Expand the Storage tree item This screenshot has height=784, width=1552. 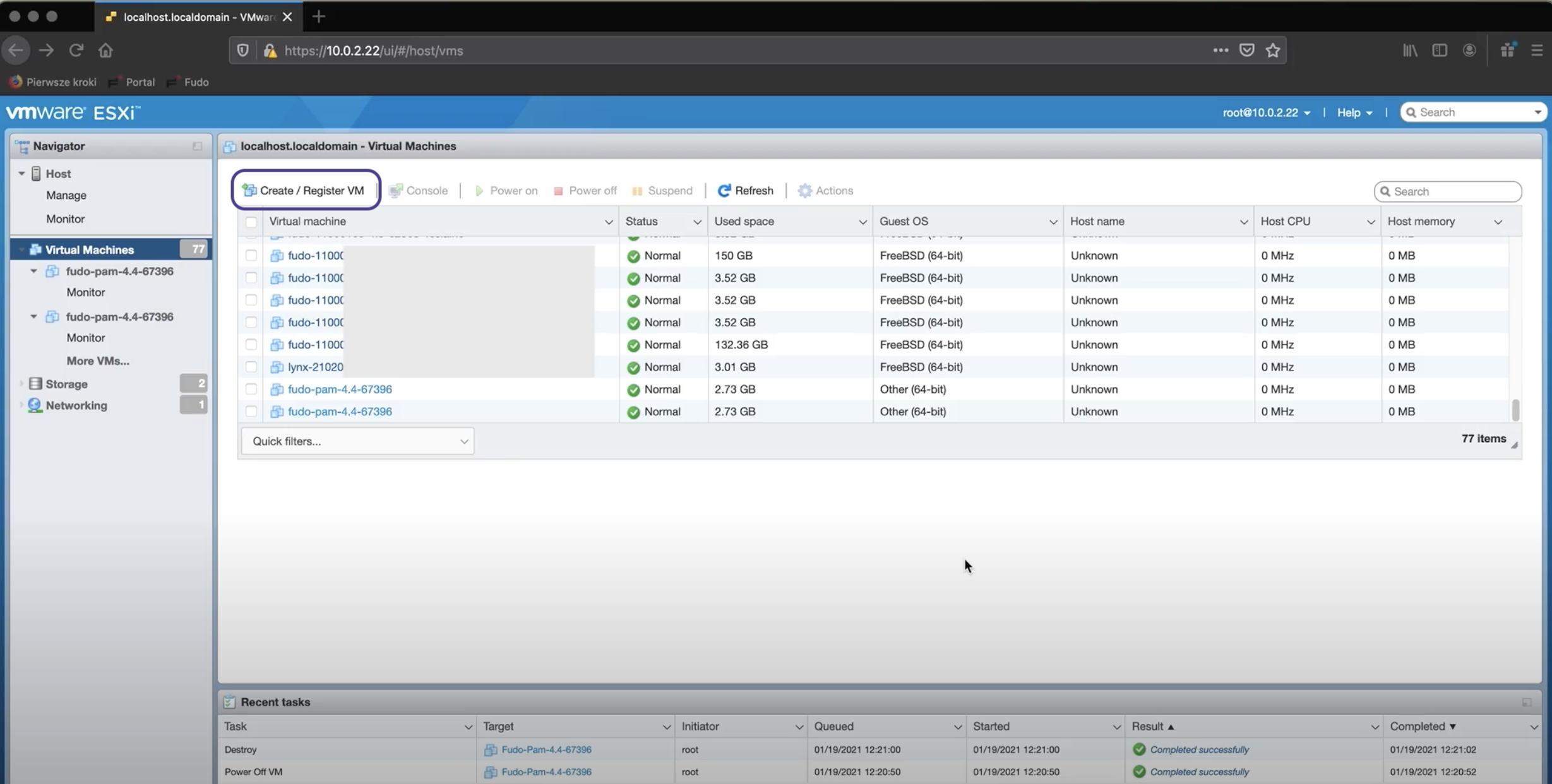(x=21, y=384)
